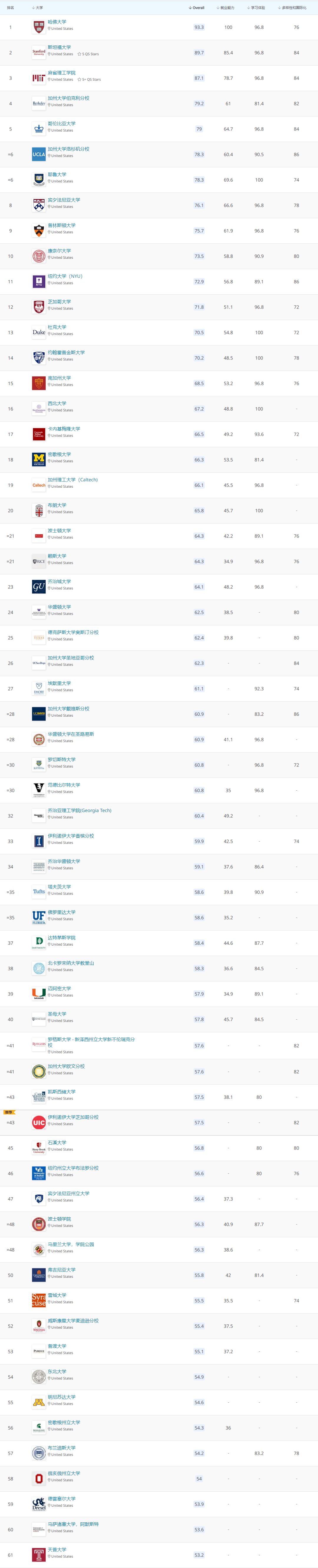Viewport: 318px width, 1568px height.
Task: Sort by 多样性和国际化 column header
Action: pos(292,8)
